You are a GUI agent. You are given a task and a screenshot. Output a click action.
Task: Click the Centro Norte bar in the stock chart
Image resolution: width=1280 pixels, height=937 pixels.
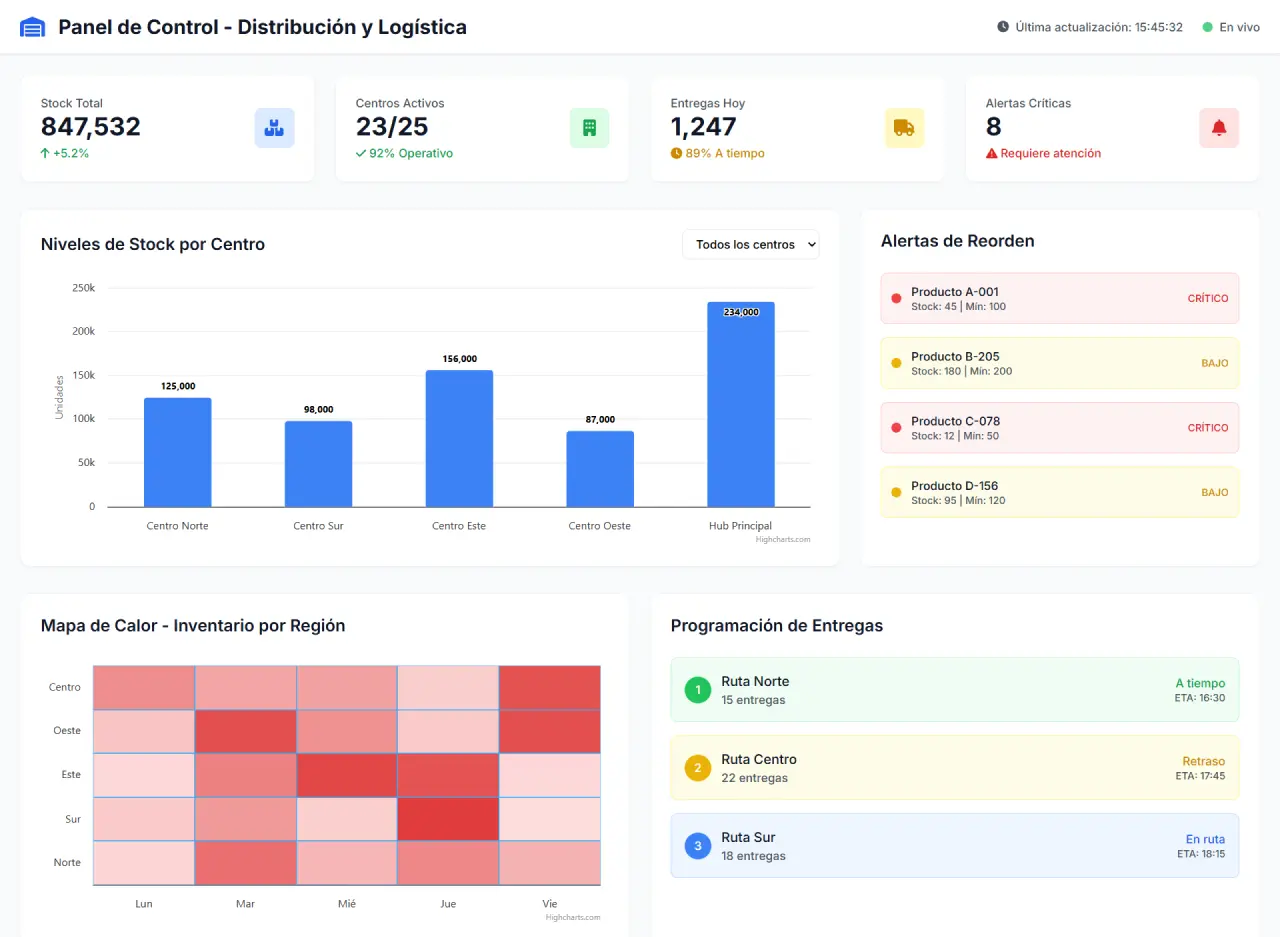(178, 452)
